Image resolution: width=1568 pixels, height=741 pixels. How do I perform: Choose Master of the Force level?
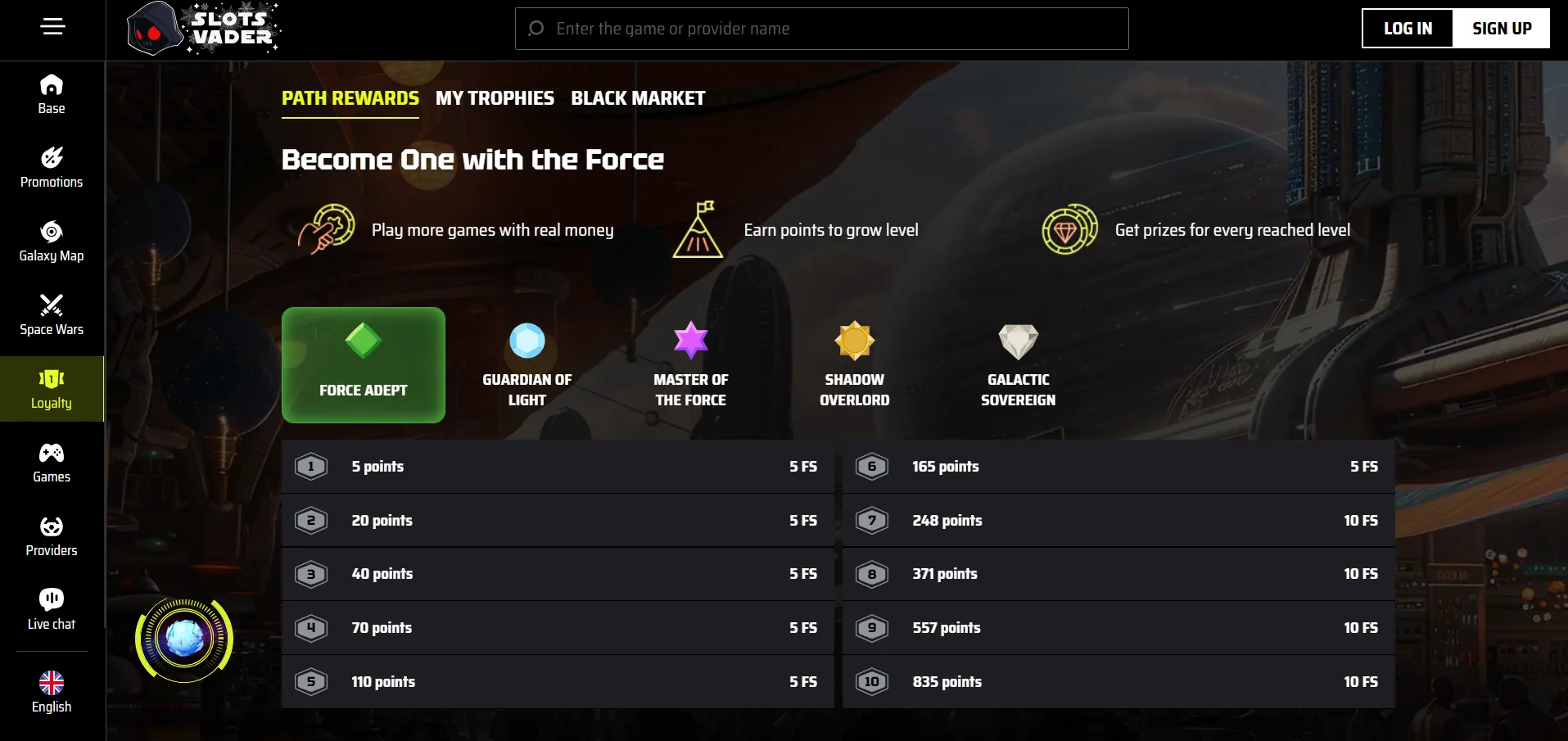click(691, 365)
